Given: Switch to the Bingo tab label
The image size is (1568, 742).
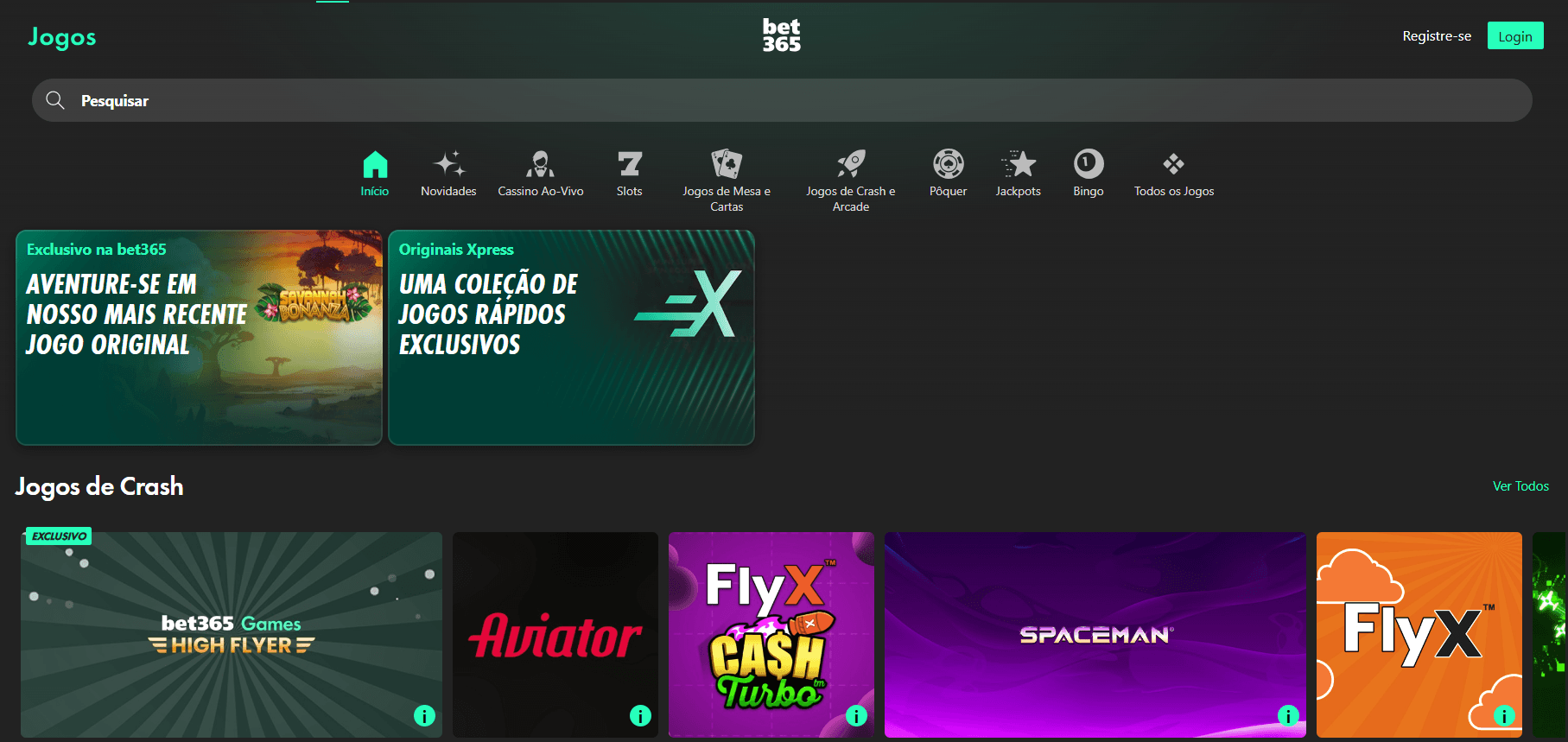Looking at the screenshot, I should tap(1089, 191).
